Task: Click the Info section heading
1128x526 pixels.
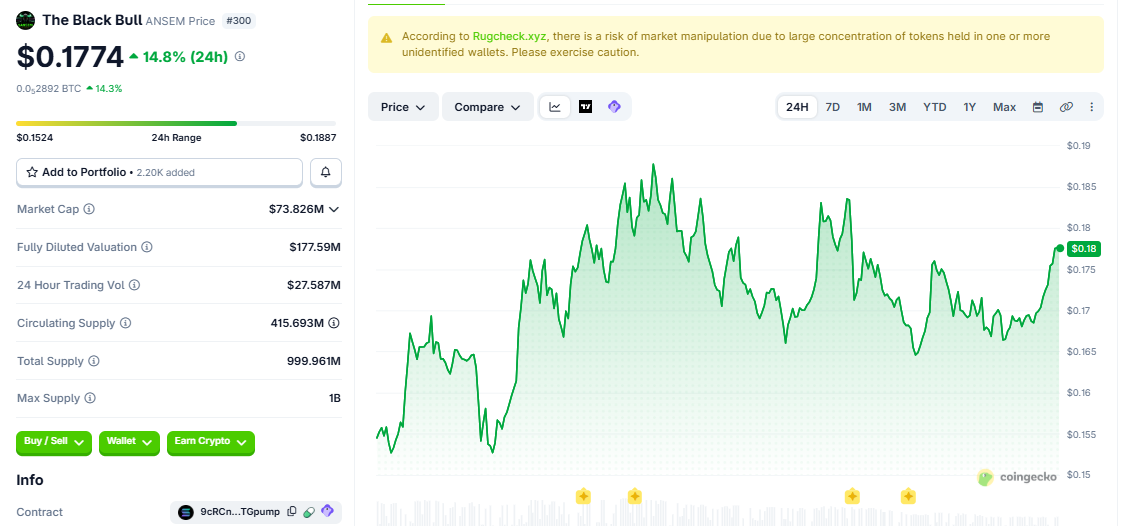Action: point(29,480)
